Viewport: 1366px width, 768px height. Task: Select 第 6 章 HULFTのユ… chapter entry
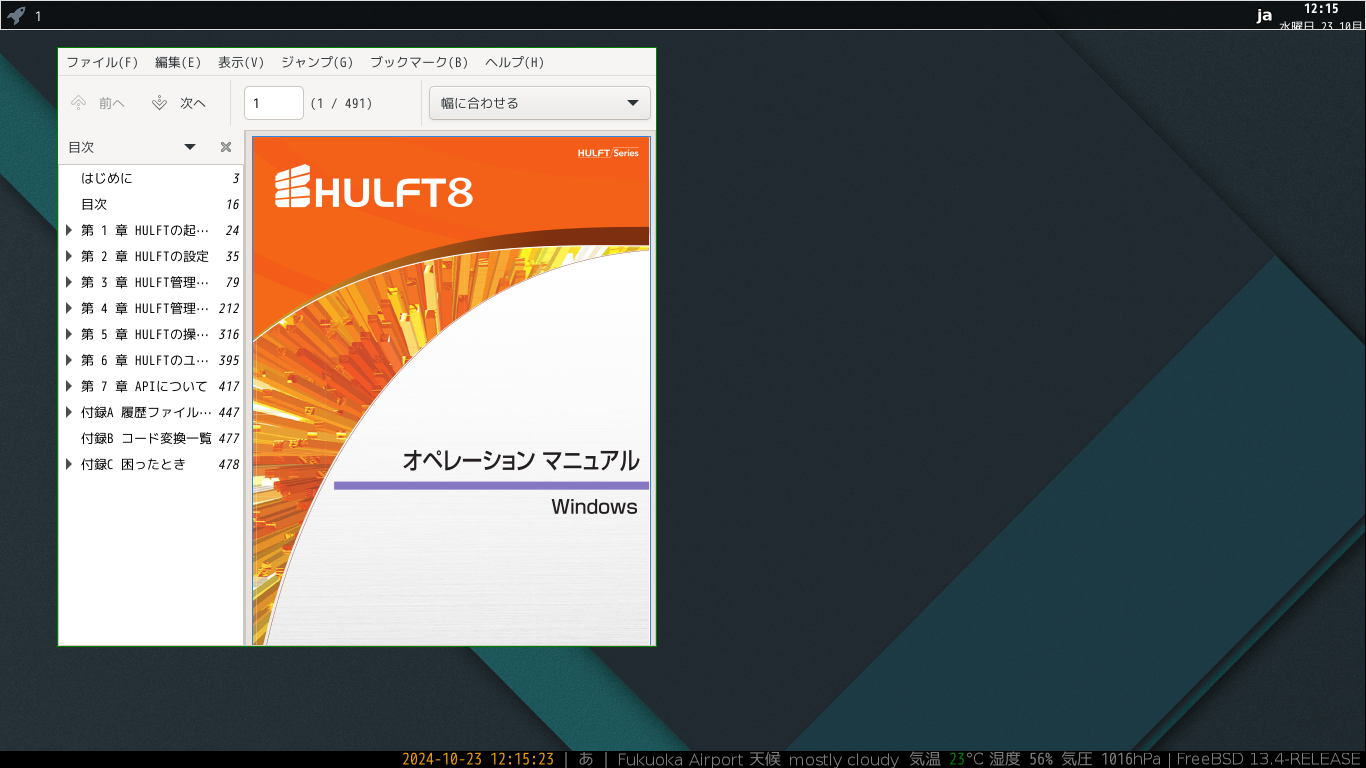(x=151, y=360)
